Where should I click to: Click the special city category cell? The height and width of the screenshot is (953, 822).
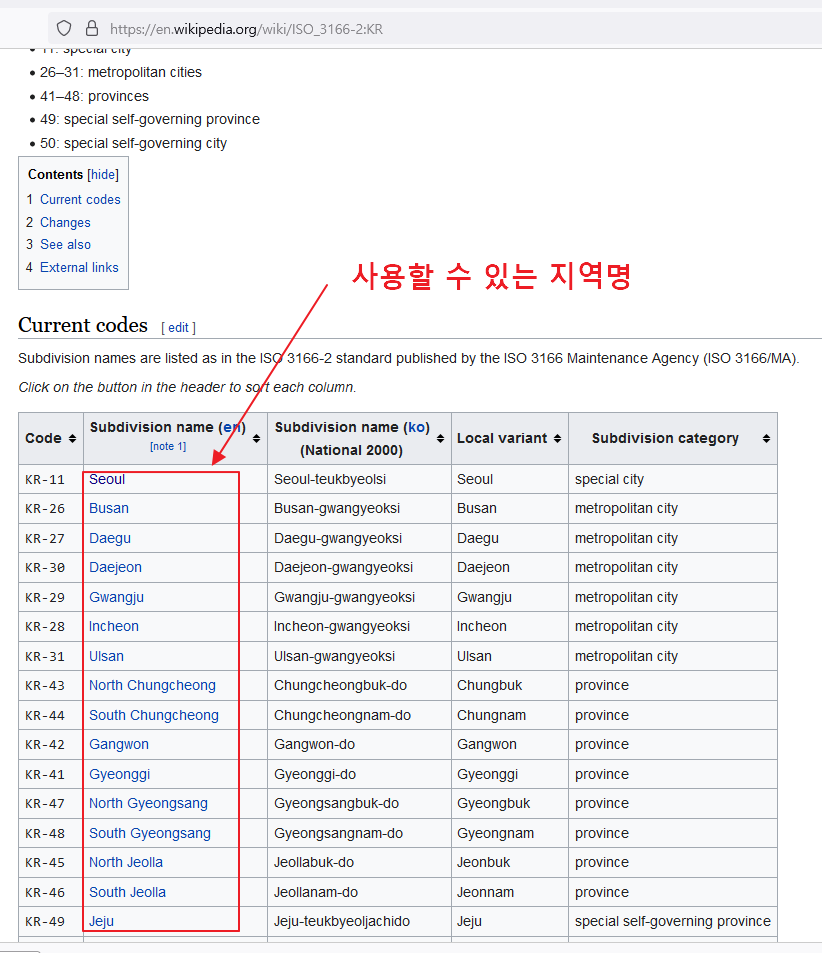(672, 479)
